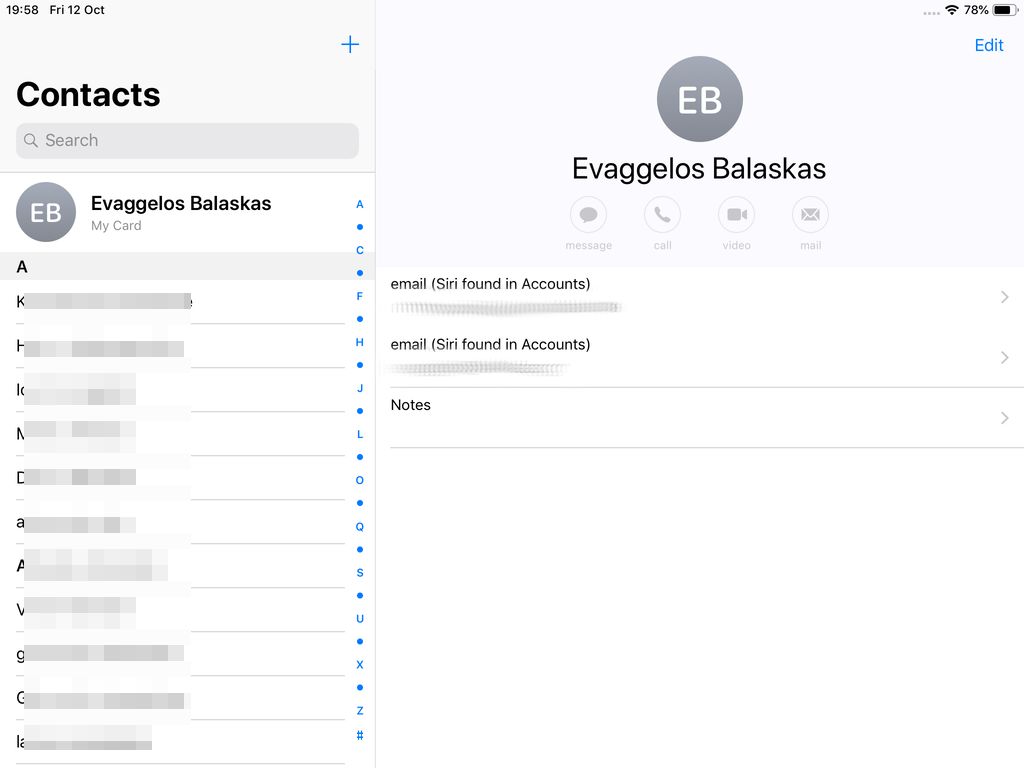Image resolution: width=1024 pixels, height=768 pixels.
Task: Select the section header A in the list
Action: (x=24, y=267)
